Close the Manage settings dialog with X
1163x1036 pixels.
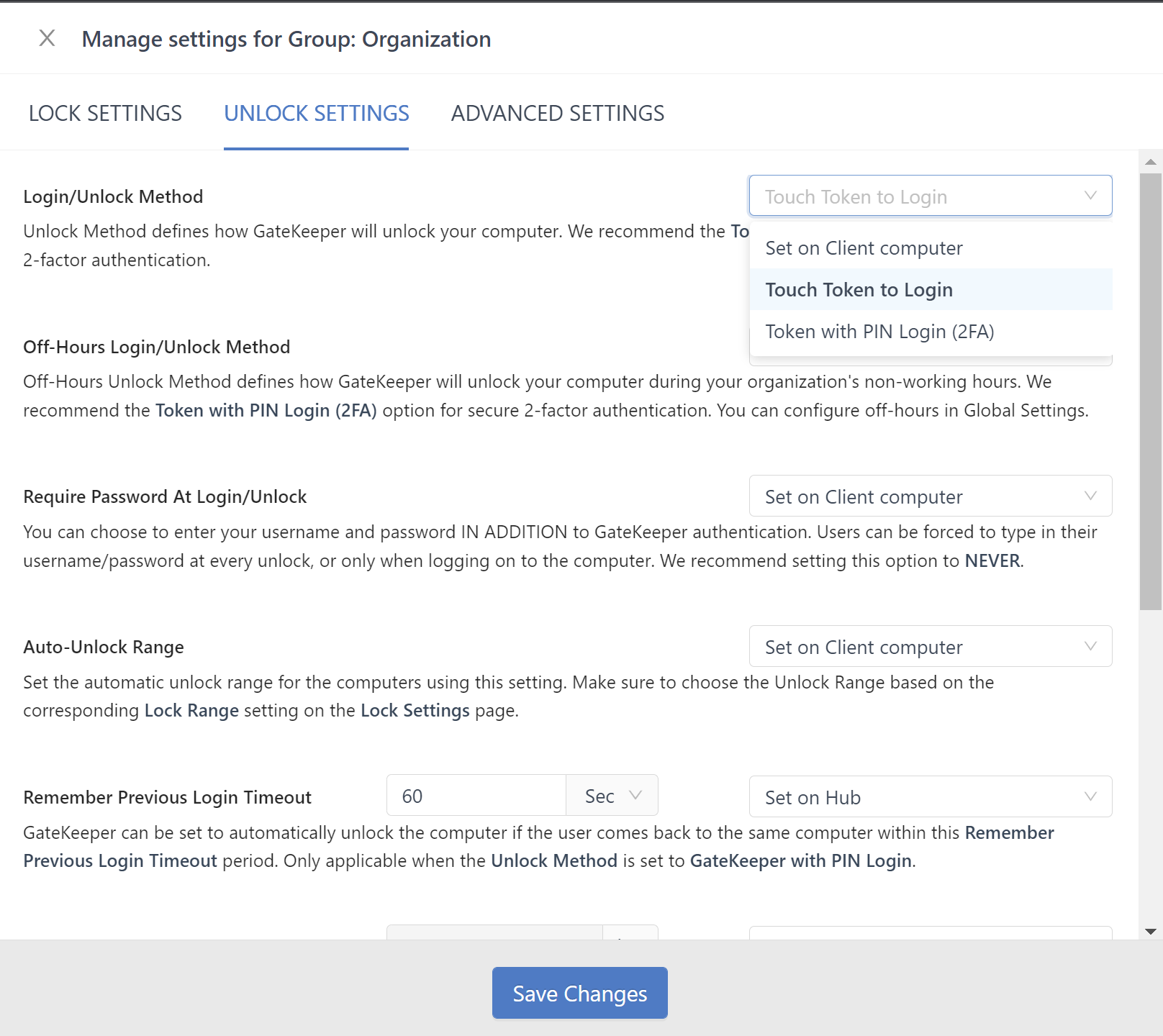coord(47,38)
